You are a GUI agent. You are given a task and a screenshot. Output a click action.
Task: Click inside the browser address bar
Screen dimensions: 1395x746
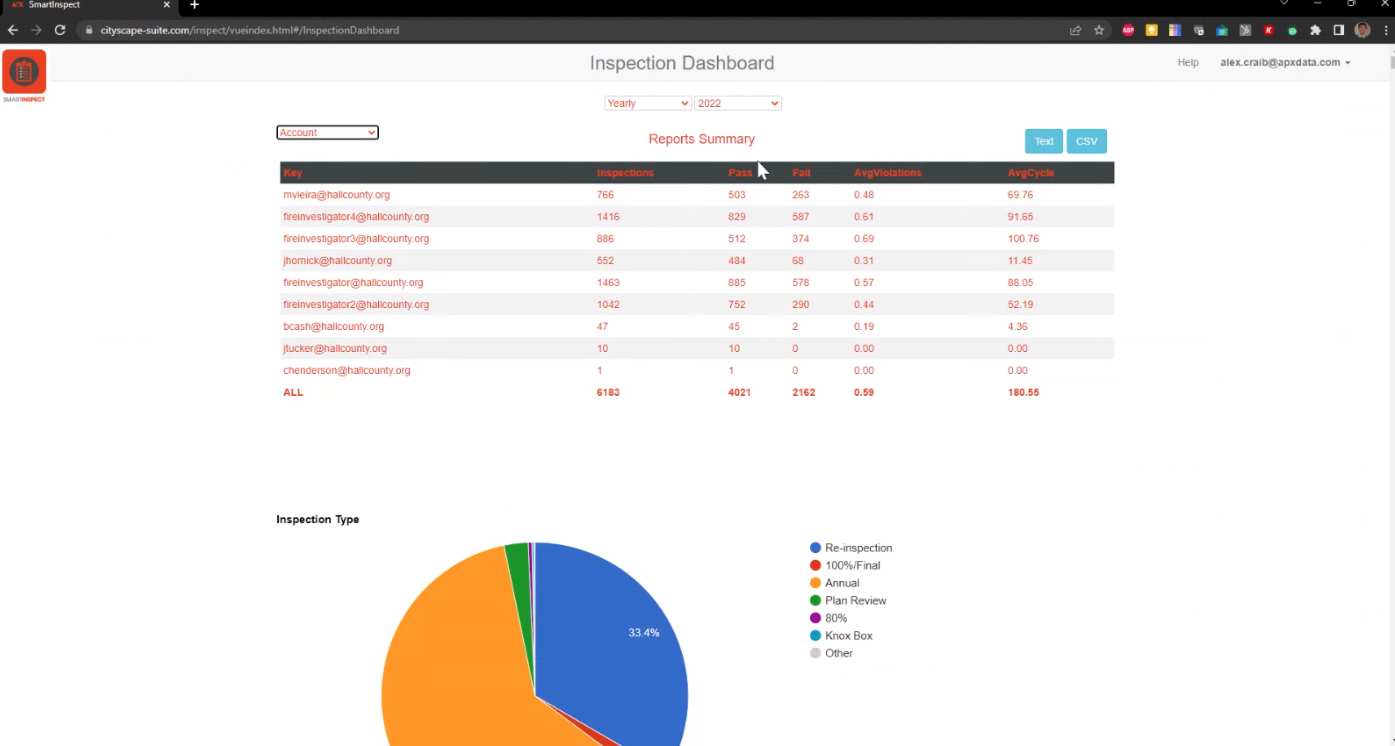pyautogui.click(x=400, y=30)
